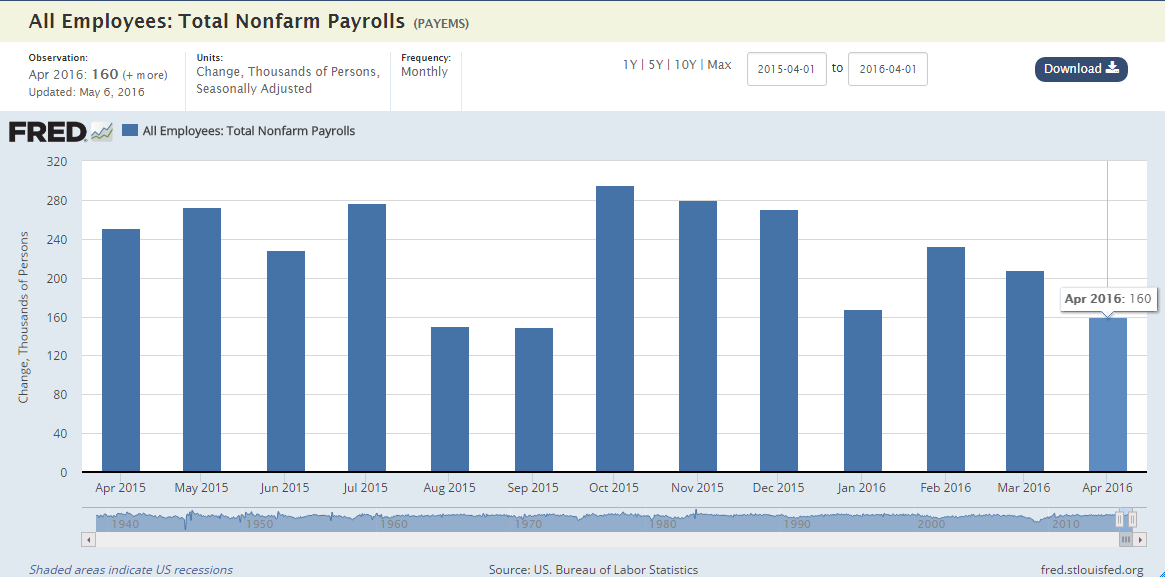Click the navigator scrollbar left arrow
The height and width of the screenshot is (577, 1165).
tap(88, 539)
